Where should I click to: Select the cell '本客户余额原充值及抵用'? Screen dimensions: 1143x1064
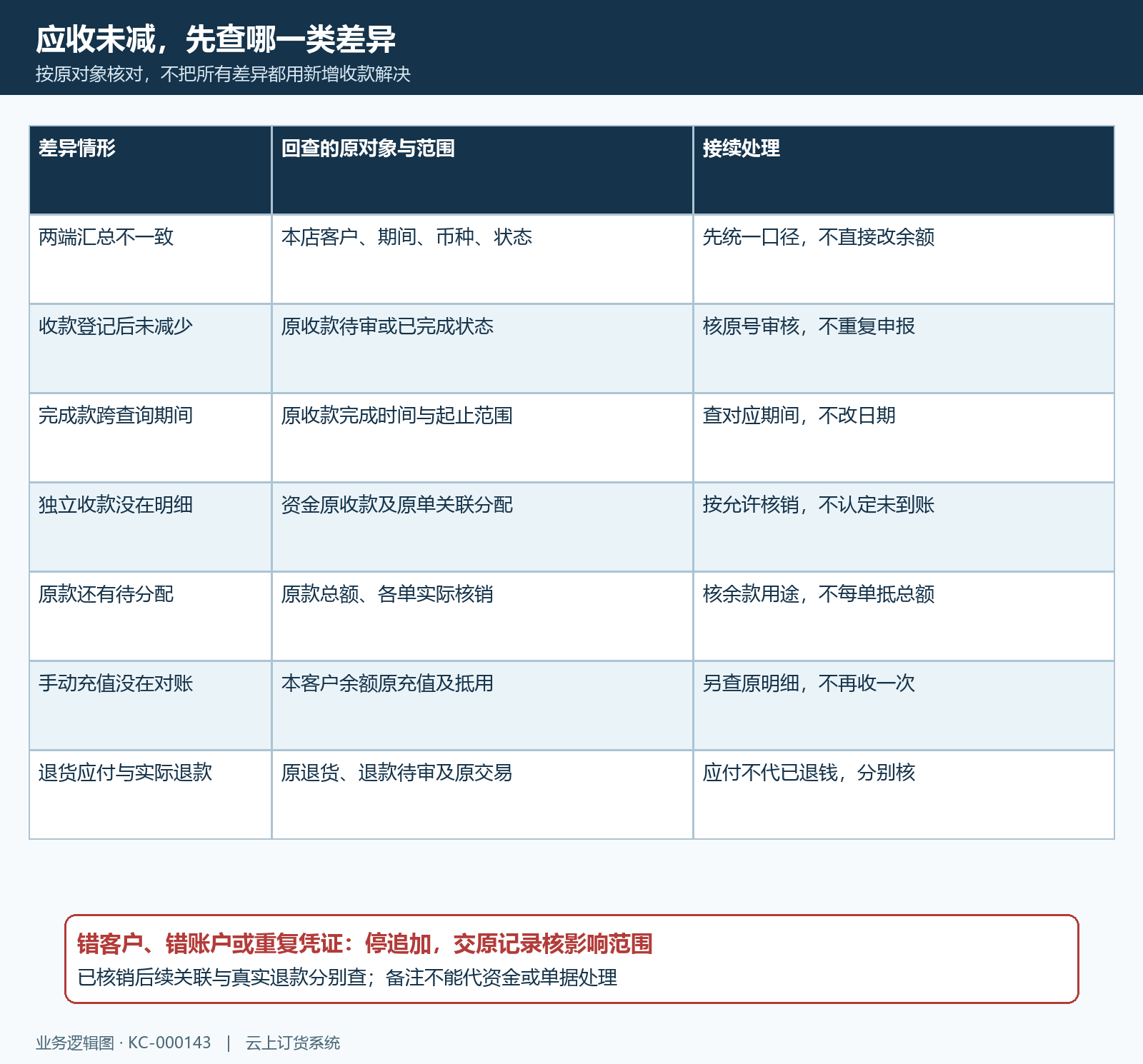pyautogui.click(x=482, y=706)
